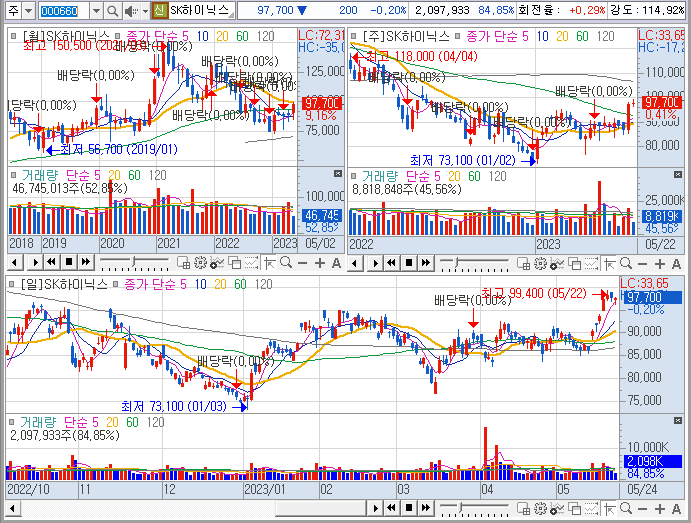
Task: Click stock code input field 000660
Action: pyautogui.click(x=64, y=11)
